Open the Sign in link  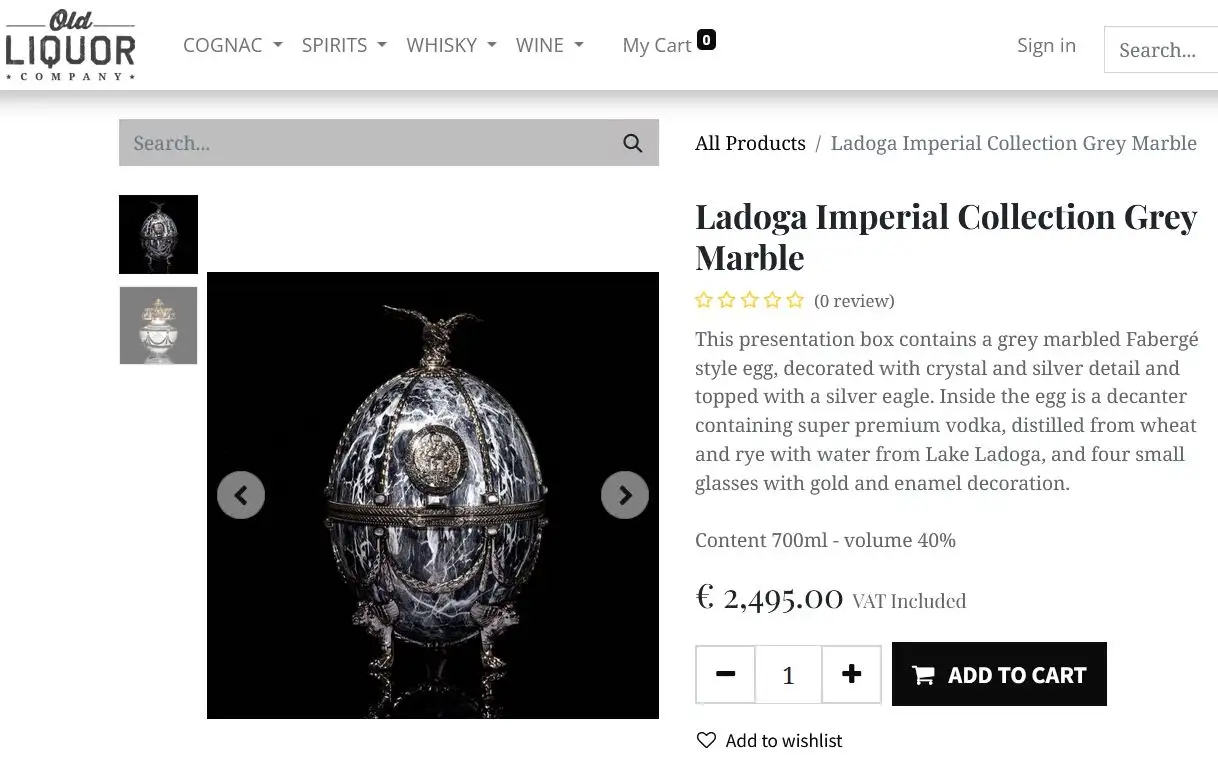[1046, 45]
